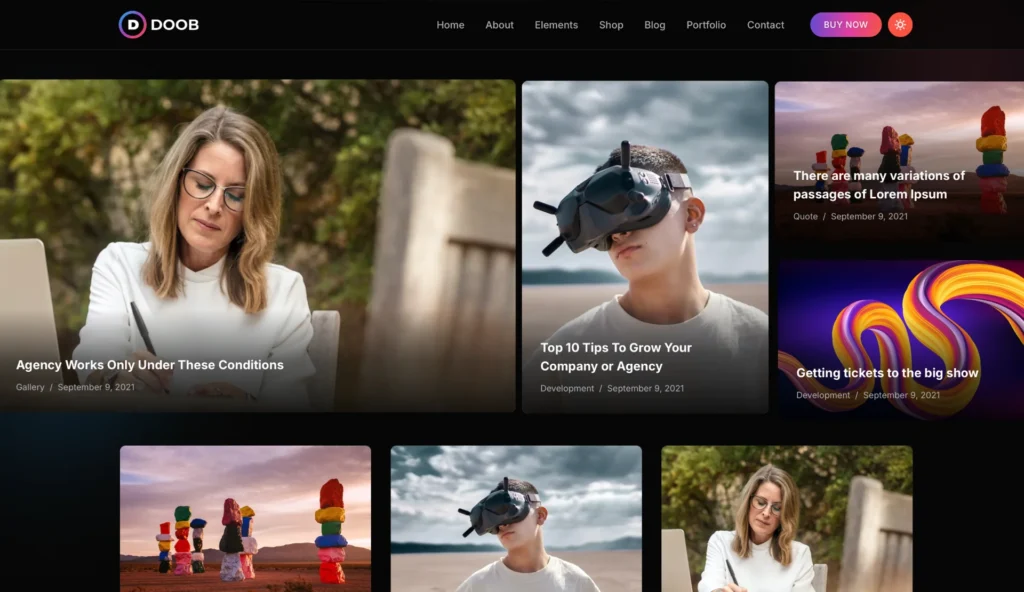The image size is (1024, 592).
Task: Expand the Blog menu
Action: 655,25
